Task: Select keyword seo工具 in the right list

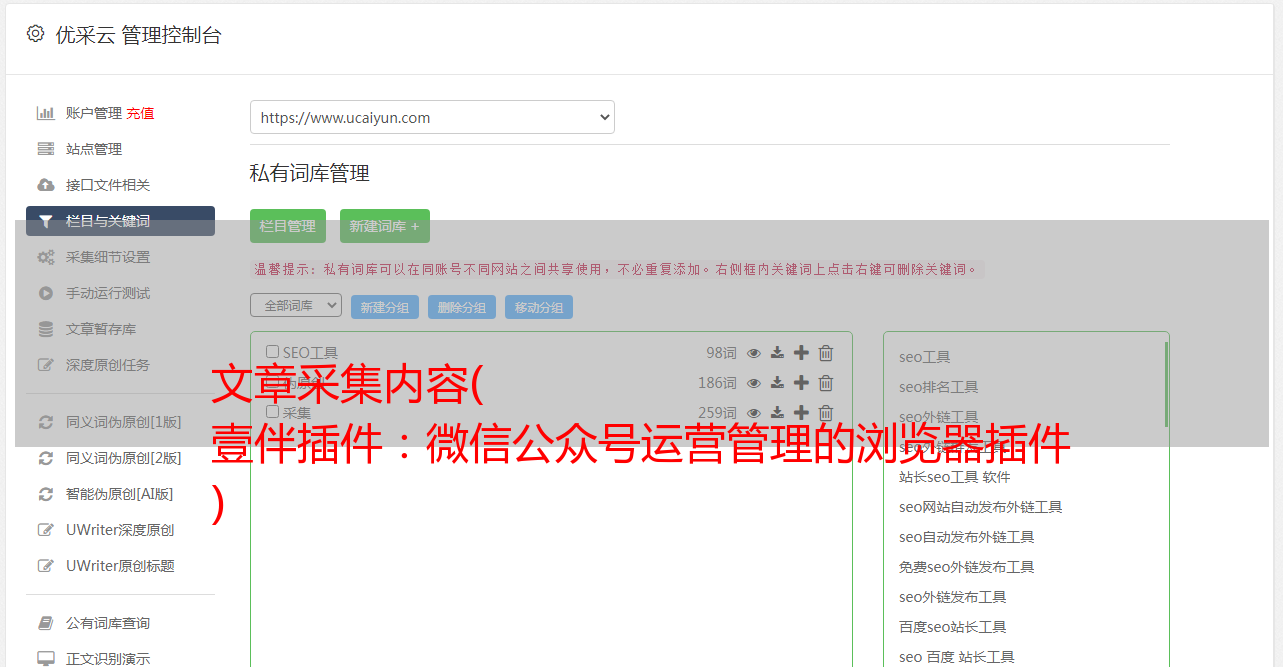Action: pos(925,357)
